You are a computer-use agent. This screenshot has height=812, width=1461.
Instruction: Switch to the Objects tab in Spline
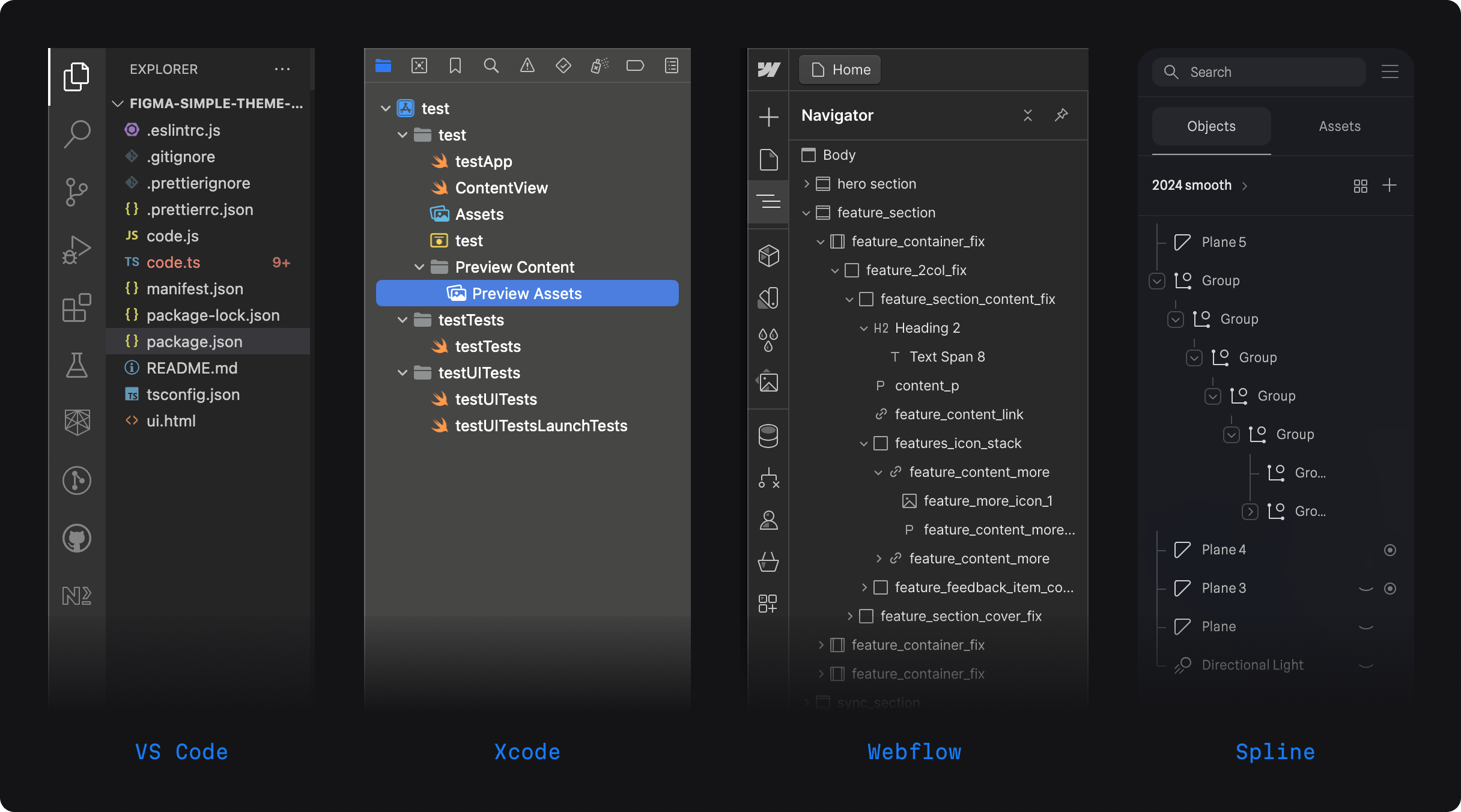tap(1210, 126)
